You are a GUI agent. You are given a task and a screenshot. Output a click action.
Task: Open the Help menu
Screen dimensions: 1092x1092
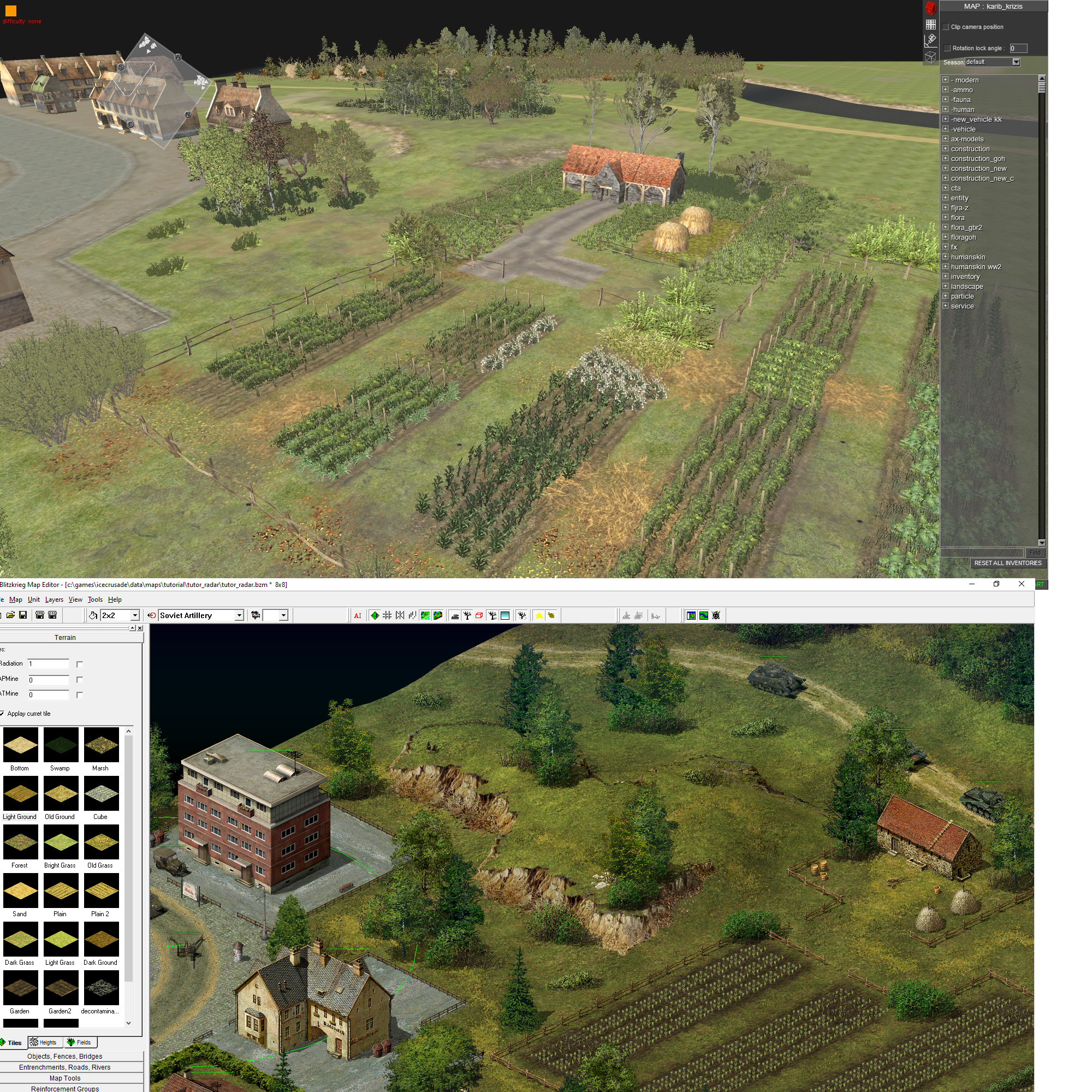pyautogui.click(x=115, y=599)
